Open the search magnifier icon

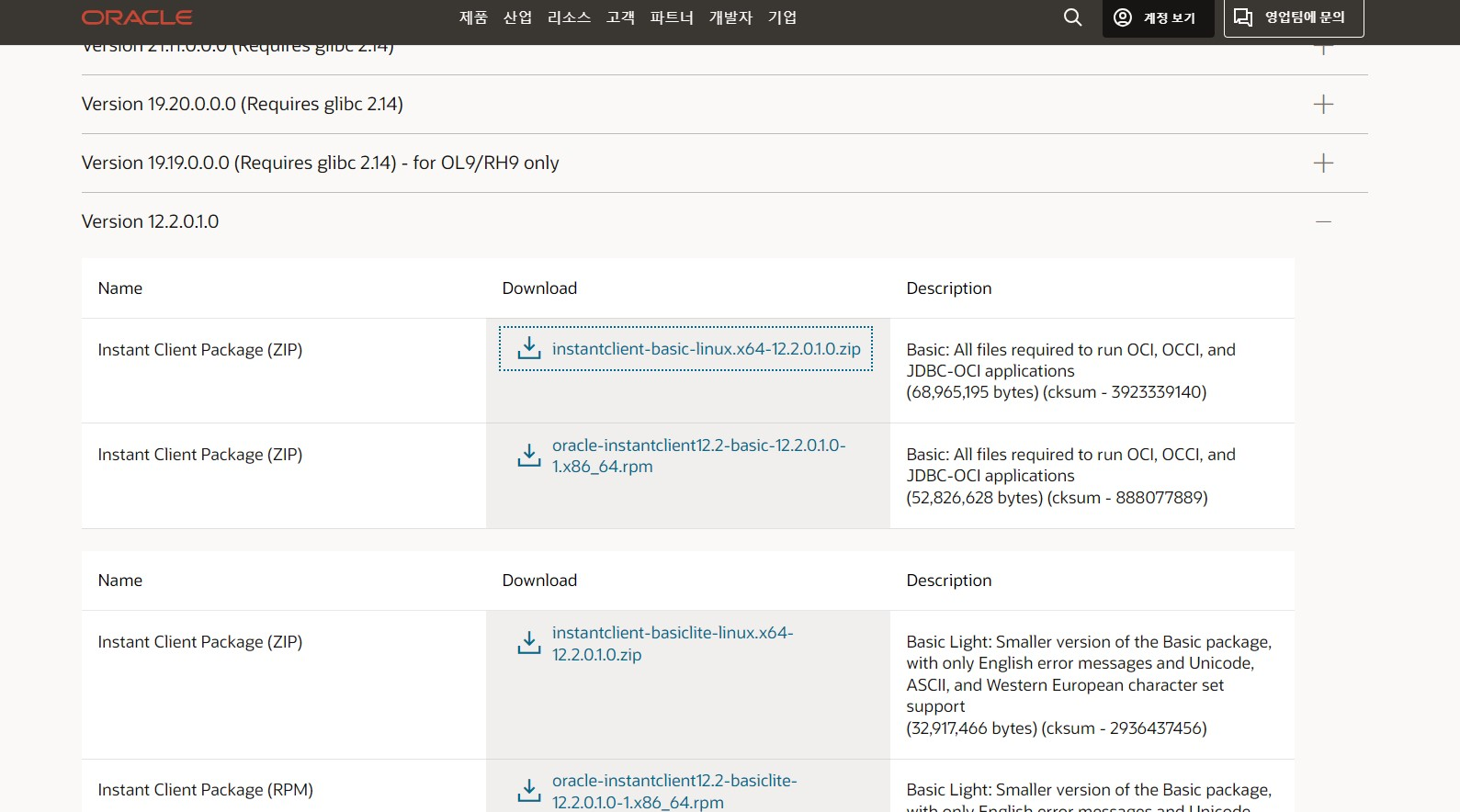pyautogui.click(x=1072, y=17)
